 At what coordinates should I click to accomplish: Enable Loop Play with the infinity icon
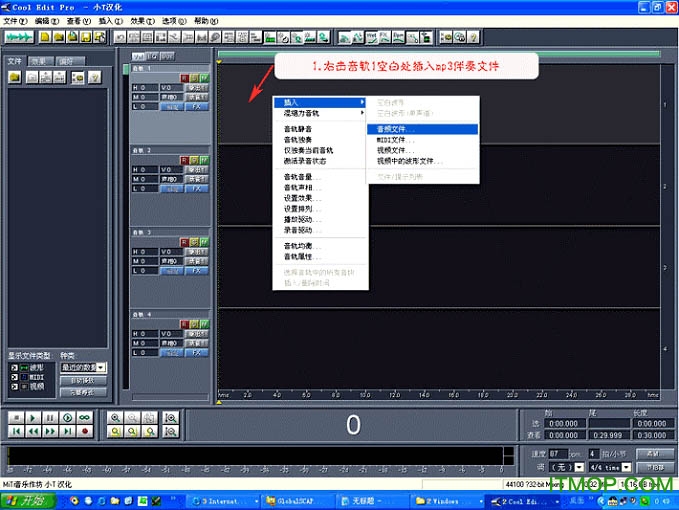[x=85, y=417]
